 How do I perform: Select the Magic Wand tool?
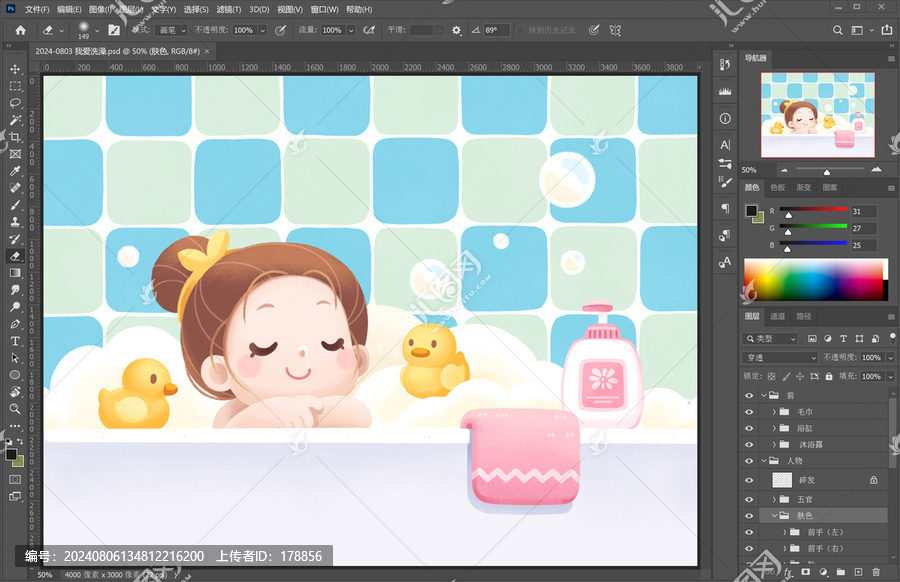[15, 120]
